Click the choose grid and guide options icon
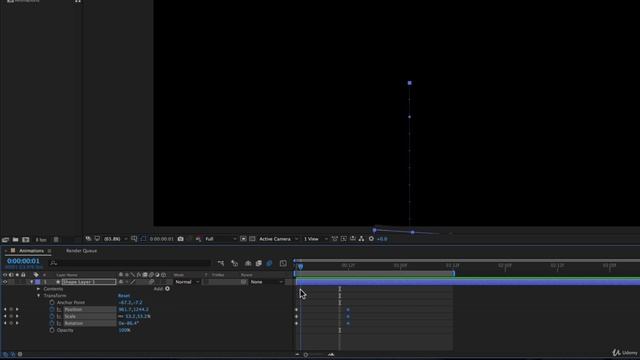Viewport: 640px width, 360px height. (134, 239)
